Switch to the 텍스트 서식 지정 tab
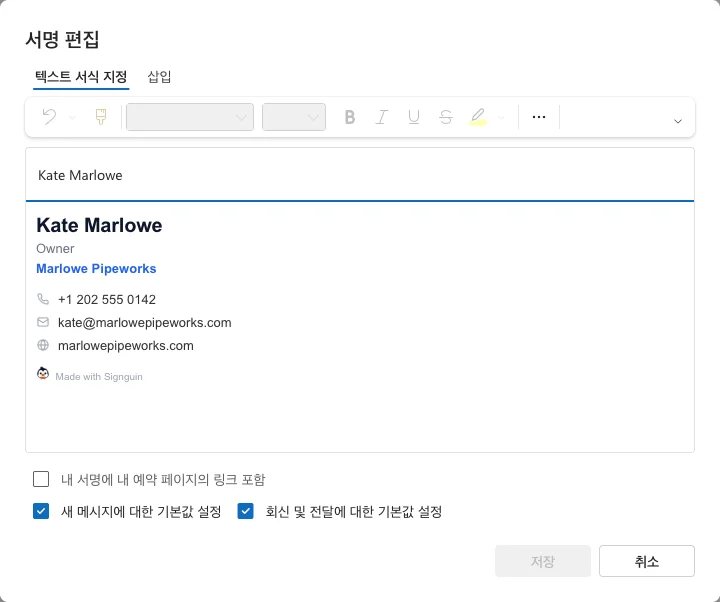The image size is (720, 602). tap(81, 76)
